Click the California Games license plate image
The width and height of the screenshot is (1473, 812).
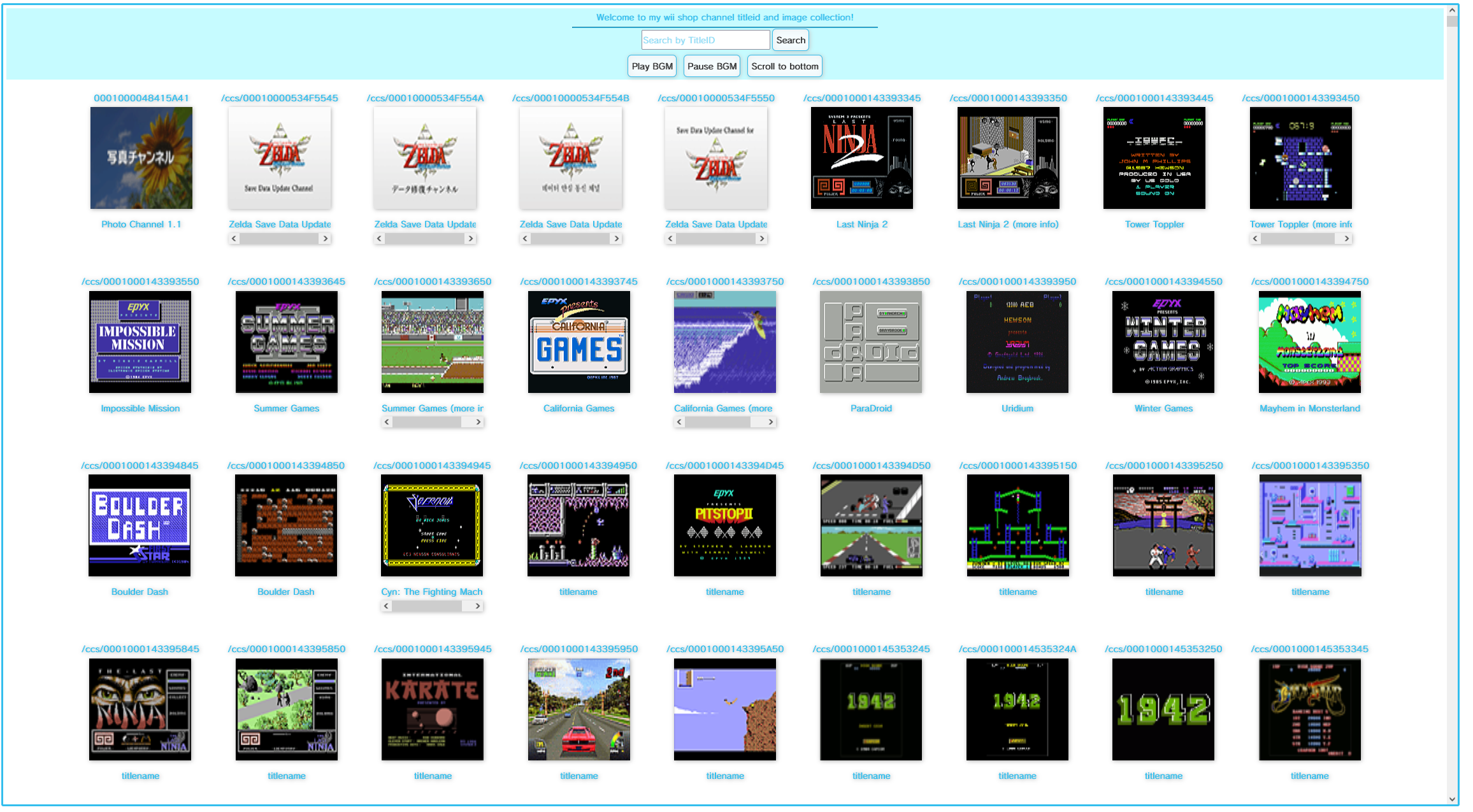coord(578,342)
